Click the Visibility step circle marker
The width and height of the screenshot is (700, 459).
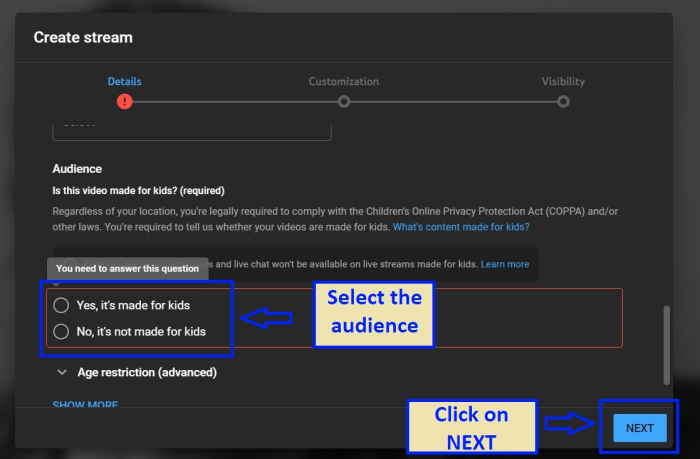click(563, 102)
